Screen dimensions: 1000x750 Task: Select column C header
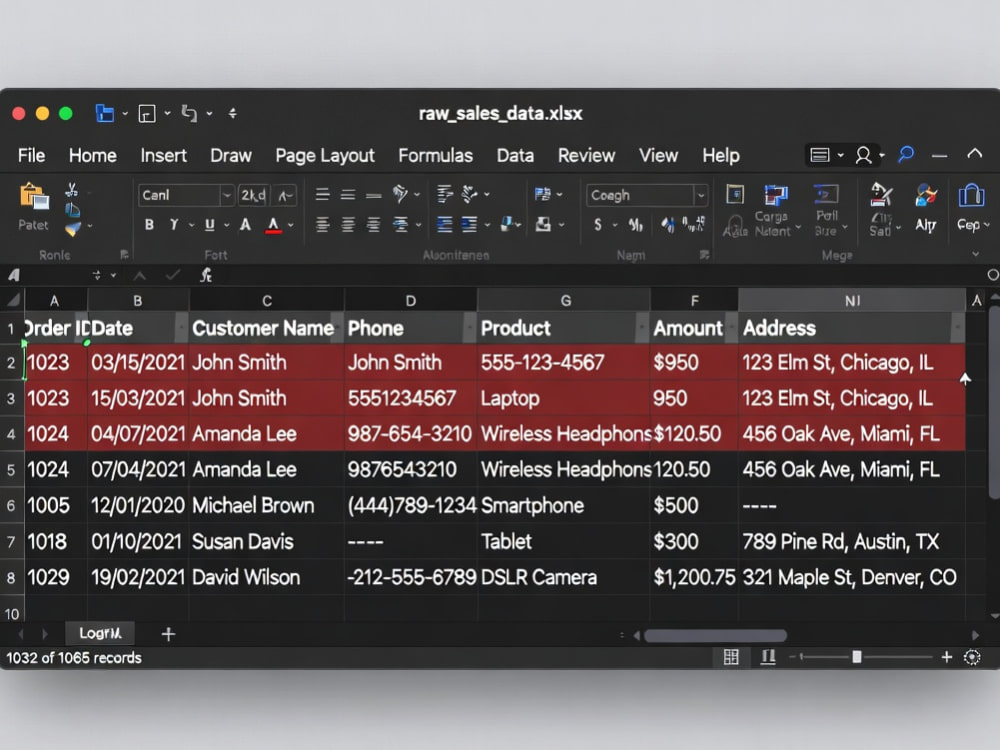[x=267, y=300]
